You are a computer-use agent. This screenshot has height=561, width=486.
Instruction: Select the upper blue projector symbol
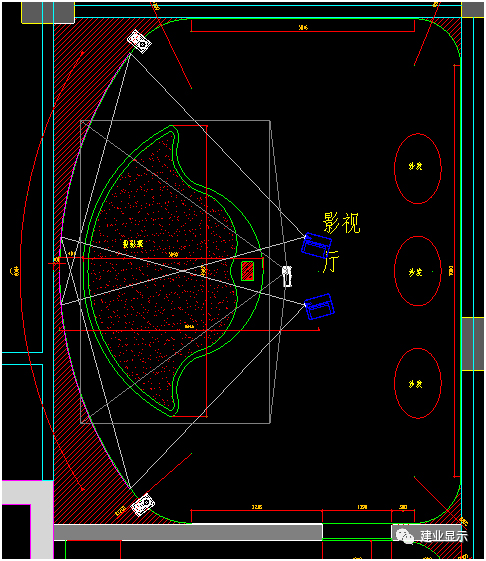click(x=317, y=245)
